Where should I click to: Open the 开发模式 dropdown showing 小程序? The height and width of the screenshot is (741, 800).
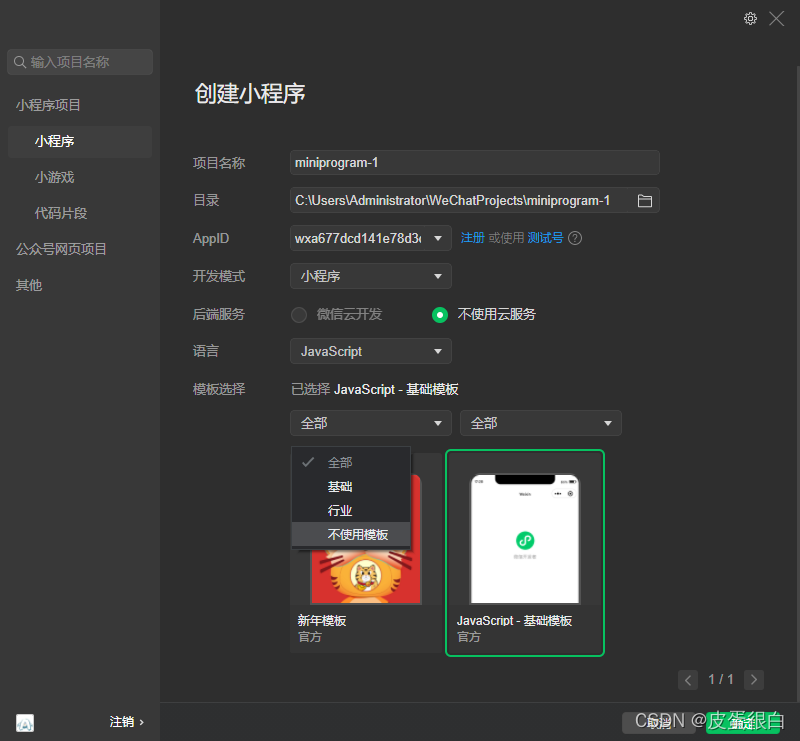(370, 276)
